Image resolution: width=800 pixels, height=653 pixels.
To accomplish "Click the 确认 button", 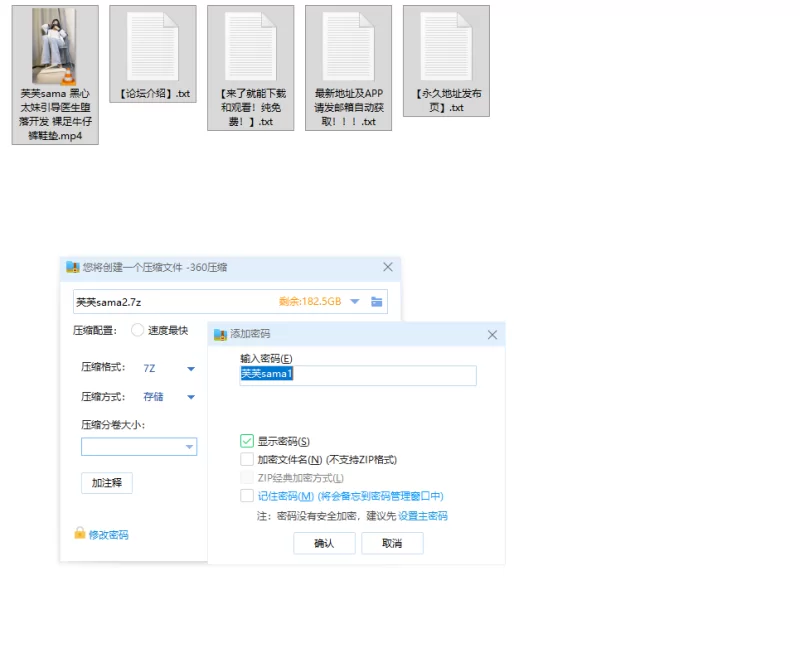I will [x=324, y=543].
